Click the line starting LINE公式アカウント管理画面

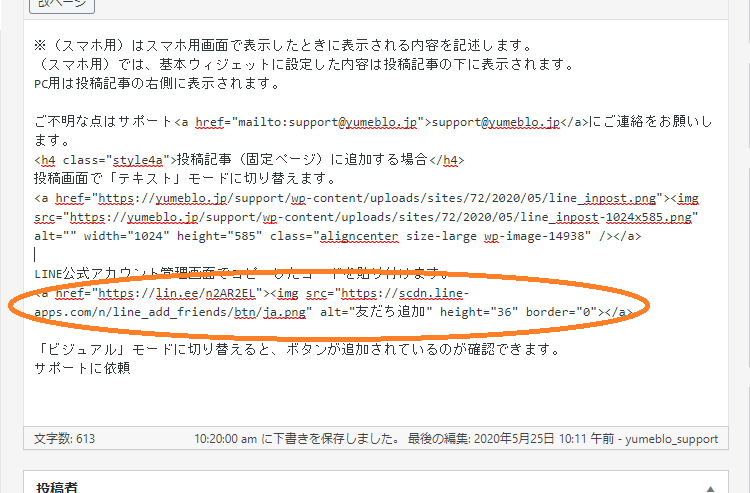243,274
